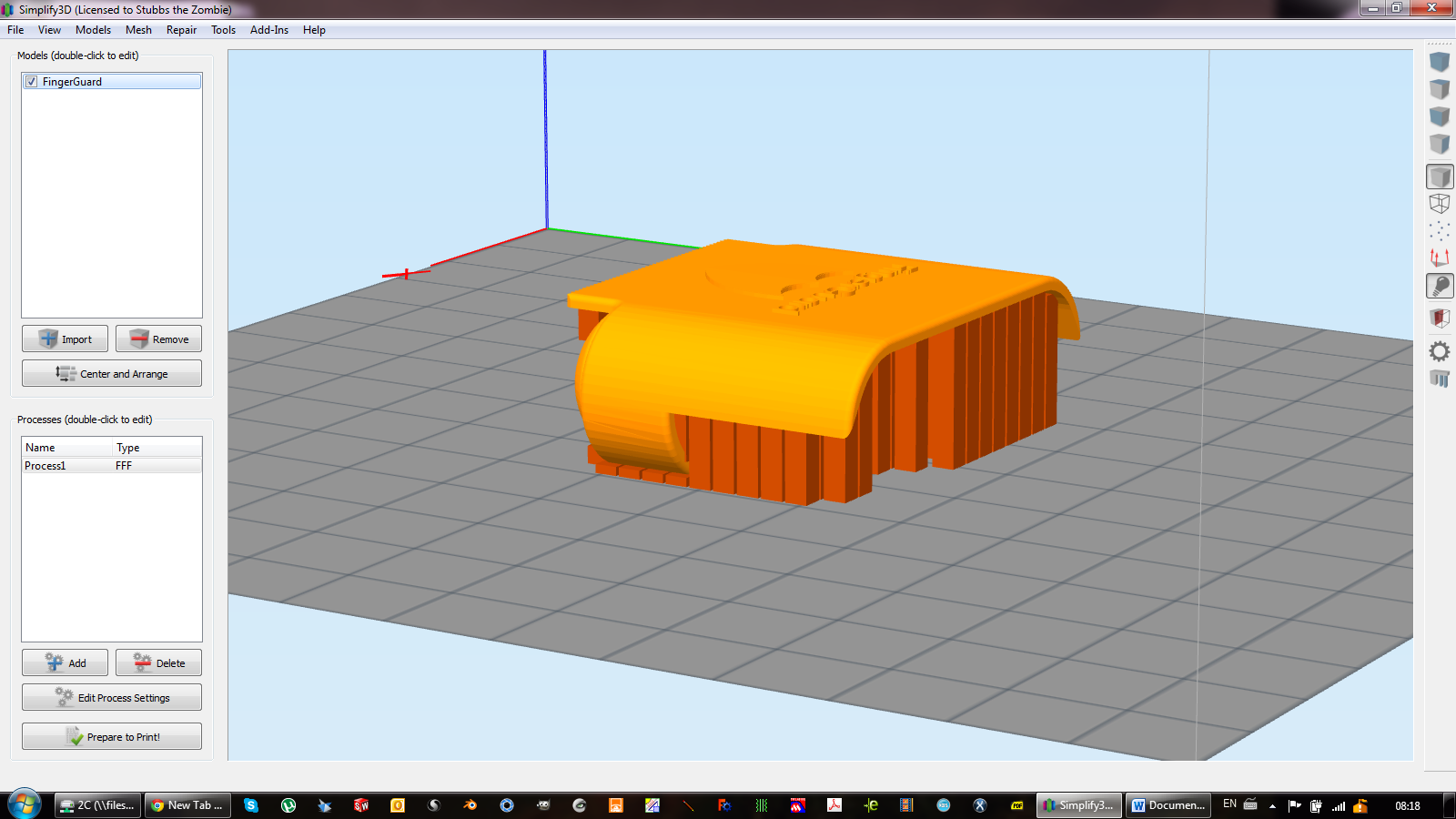Open the cross section view icon
The height and width of the screenshot is (819, 1456).
pyautogui.click(x=1440, y=318)
